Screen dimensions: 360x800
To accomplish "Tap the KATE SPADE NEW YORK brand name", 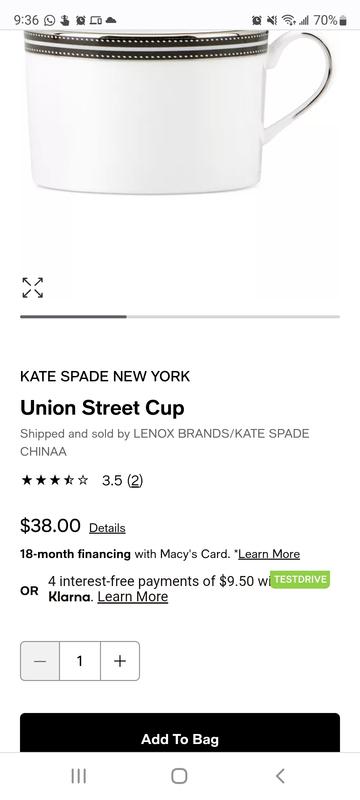I will coord(105,377).
